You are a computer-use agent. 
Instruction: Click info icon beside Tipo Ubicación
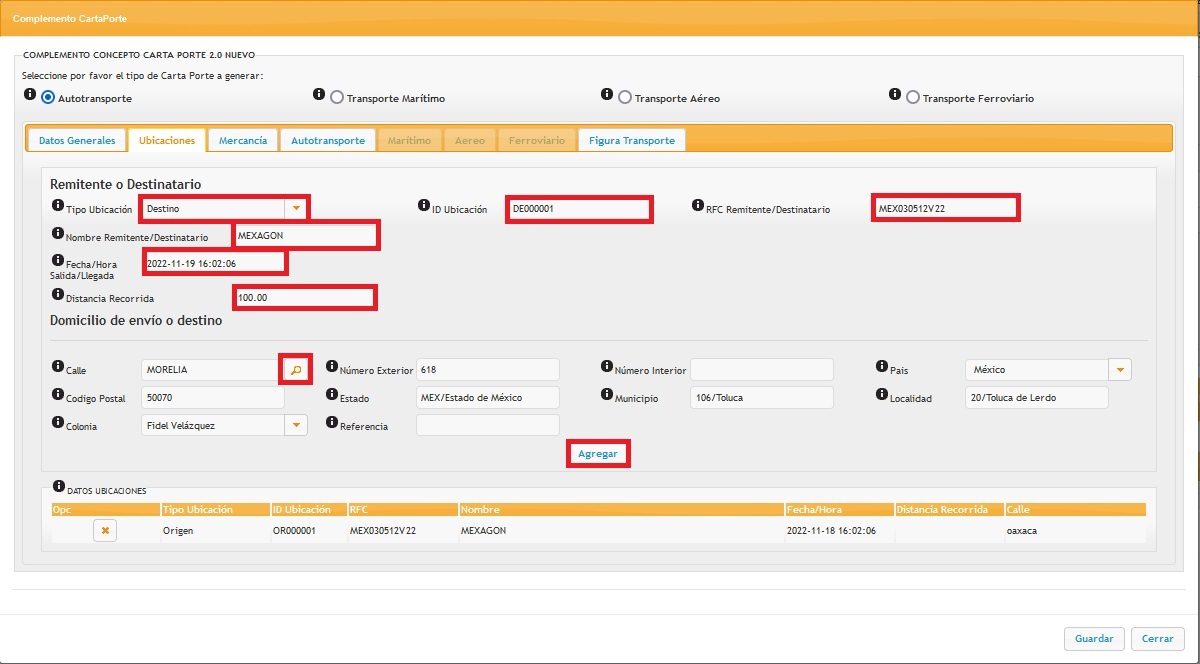click(57, 205)
